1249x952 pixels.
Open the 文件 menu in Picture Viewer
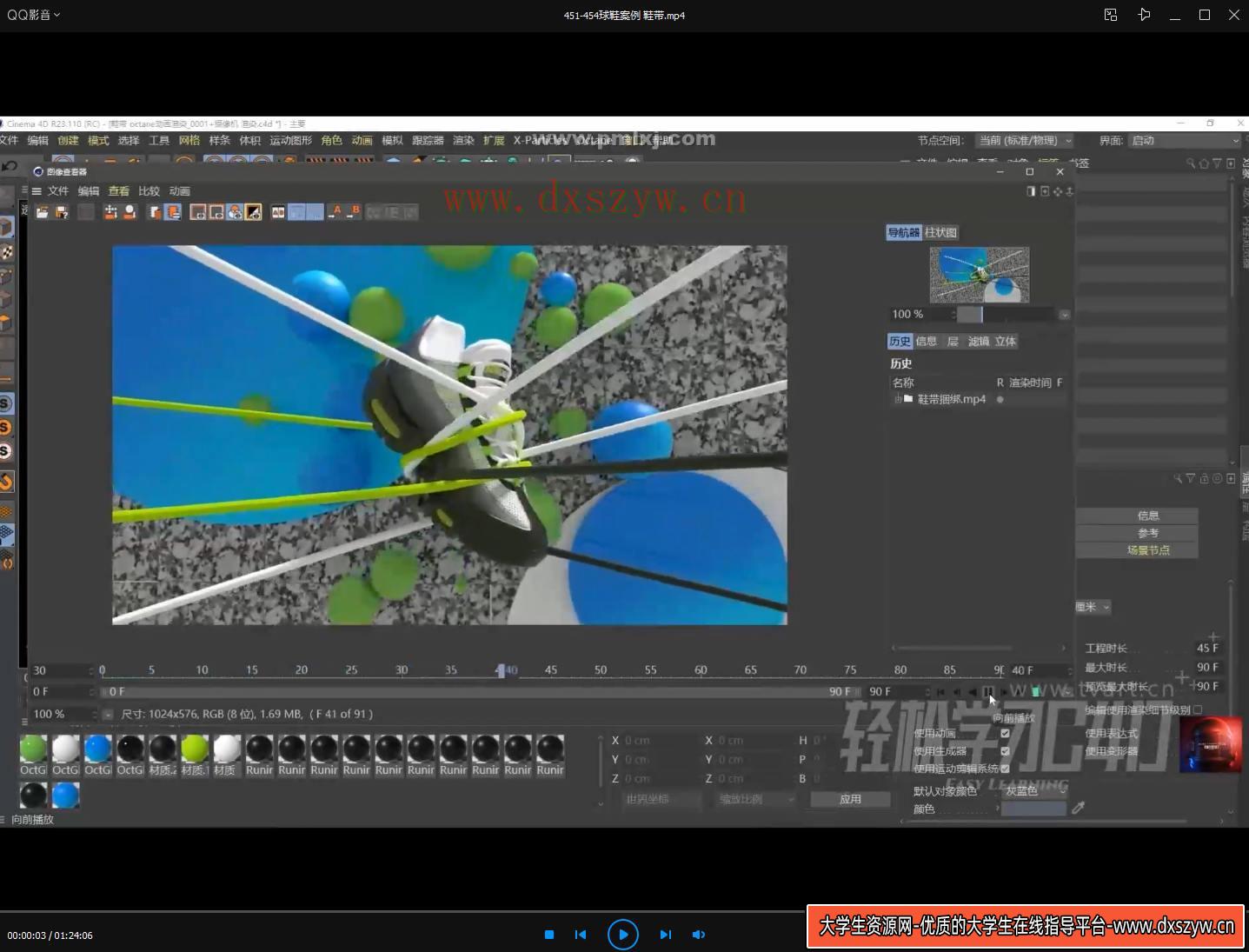pos(58,191)
